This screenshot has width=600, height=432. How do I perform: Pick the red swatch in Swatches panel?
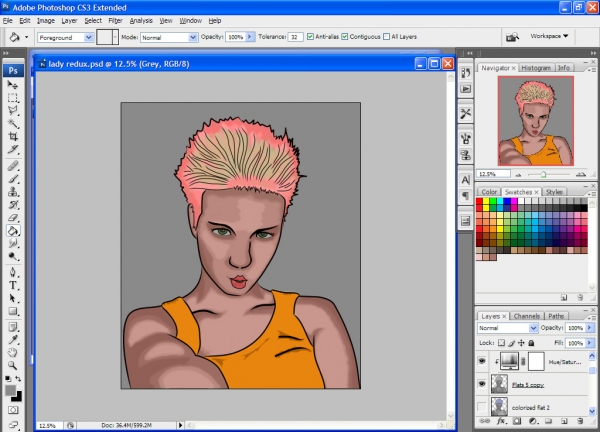479,201
